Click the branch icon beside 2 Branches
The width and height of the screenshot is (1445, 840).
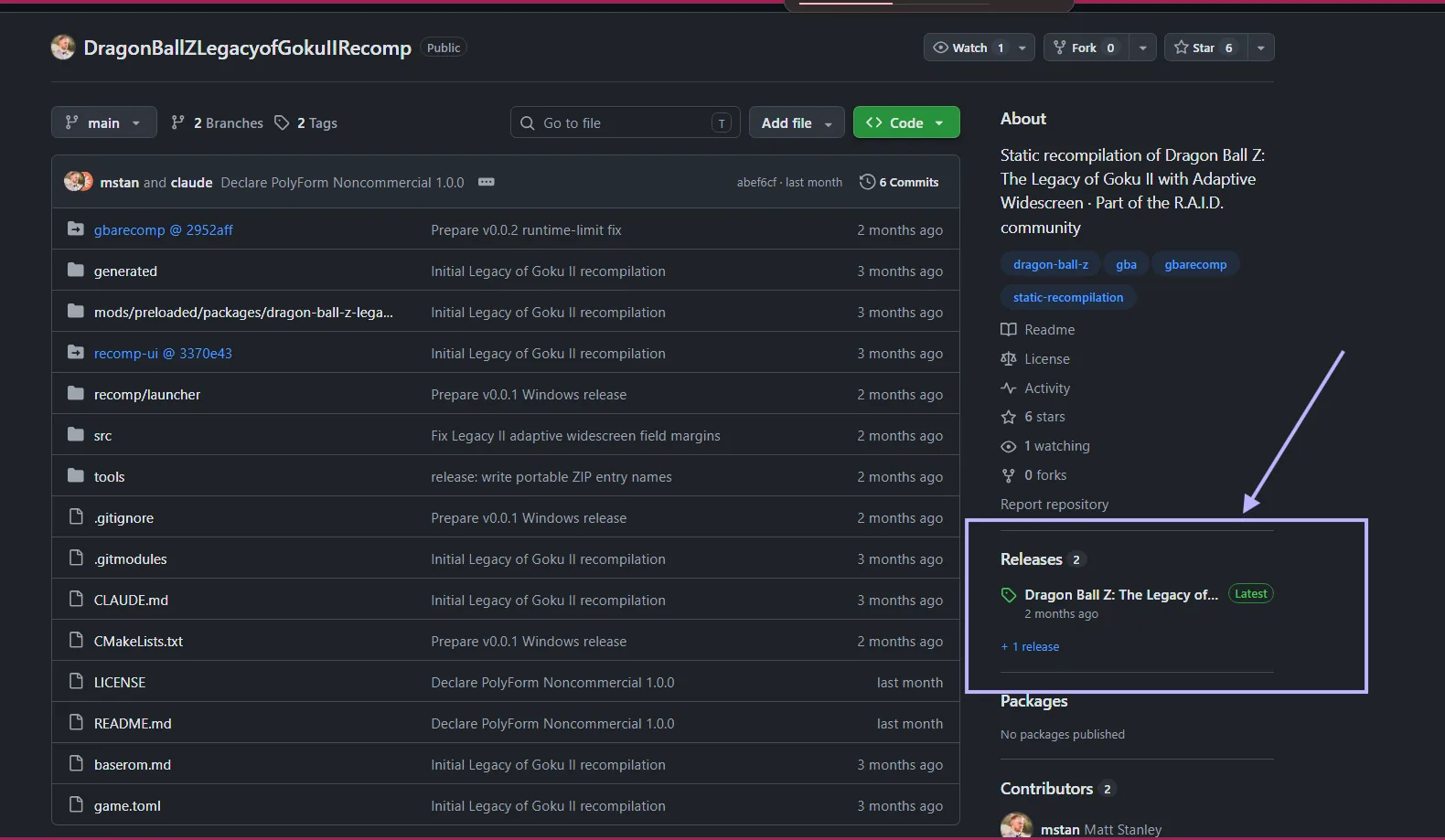178,122
